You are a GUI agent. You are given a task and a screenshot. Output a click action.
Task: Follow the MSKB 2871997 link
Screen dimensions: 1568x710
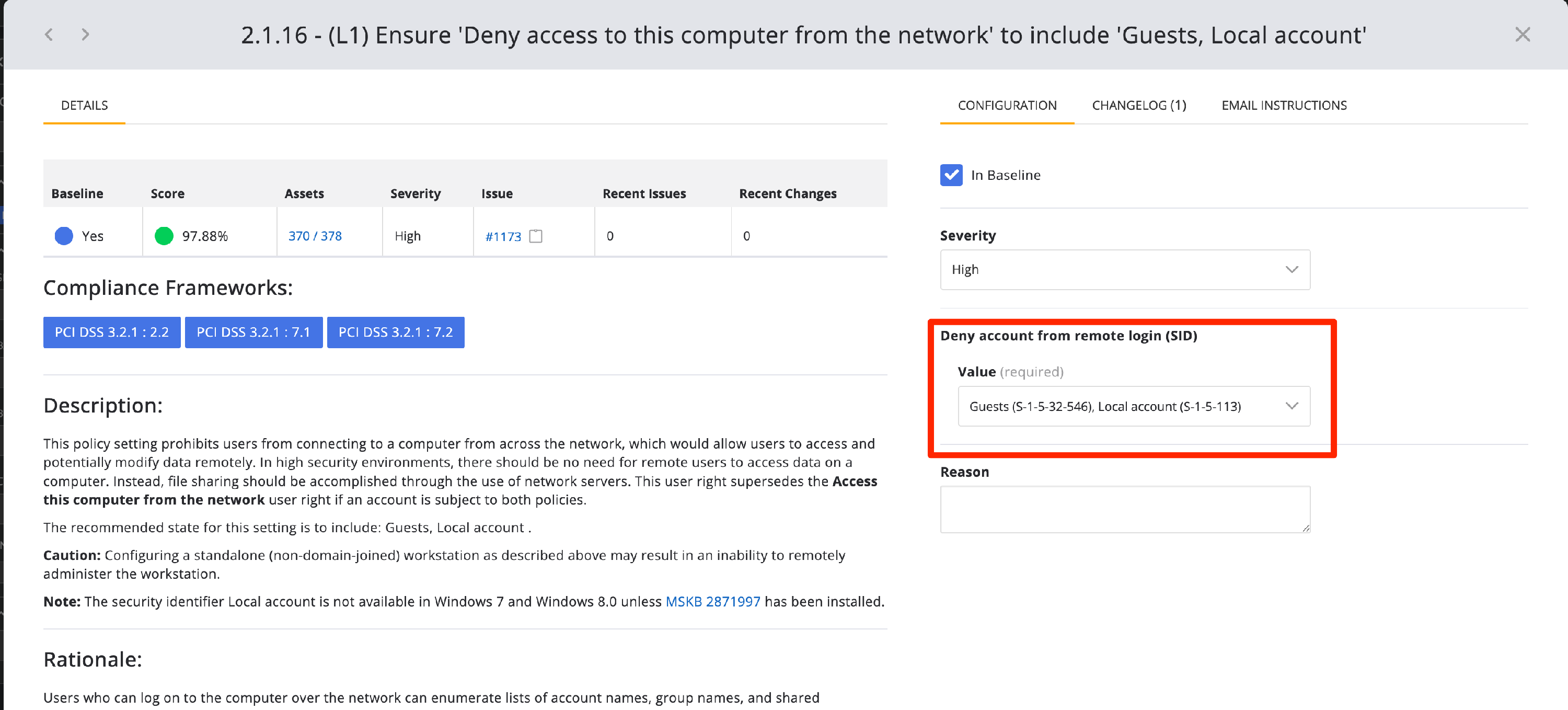[712, 602]
